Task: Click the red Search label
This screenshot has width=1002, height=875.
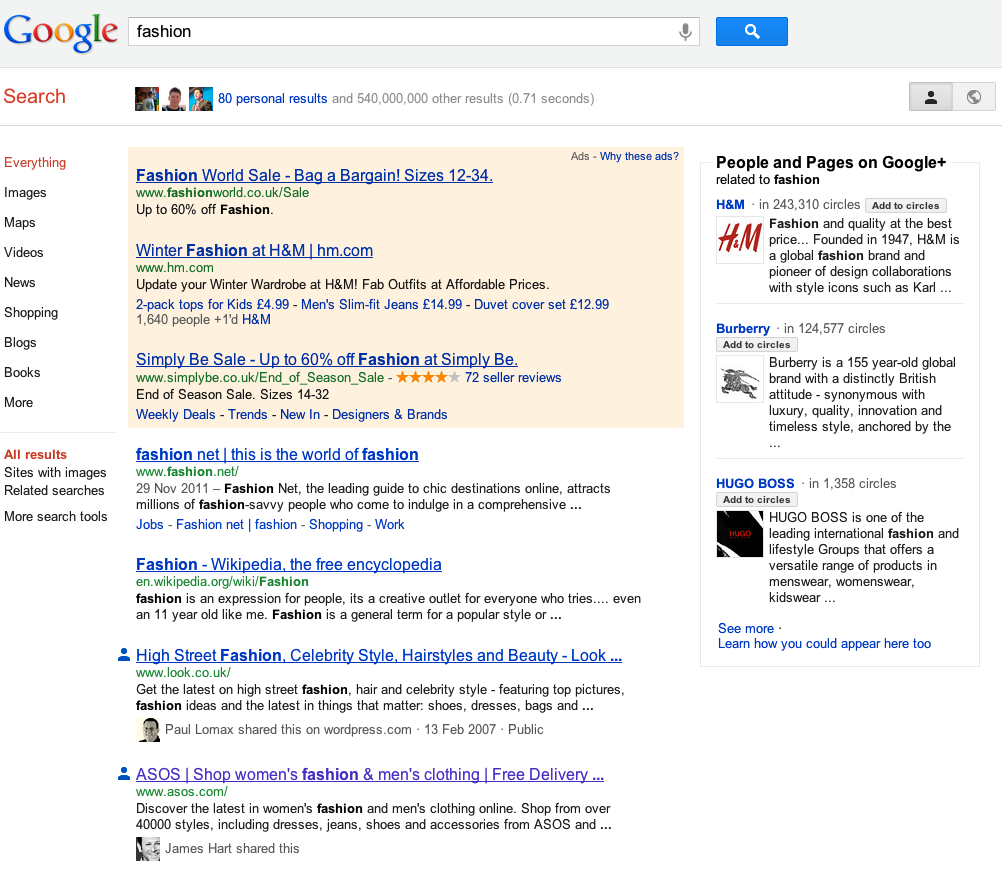Action: 35,97
